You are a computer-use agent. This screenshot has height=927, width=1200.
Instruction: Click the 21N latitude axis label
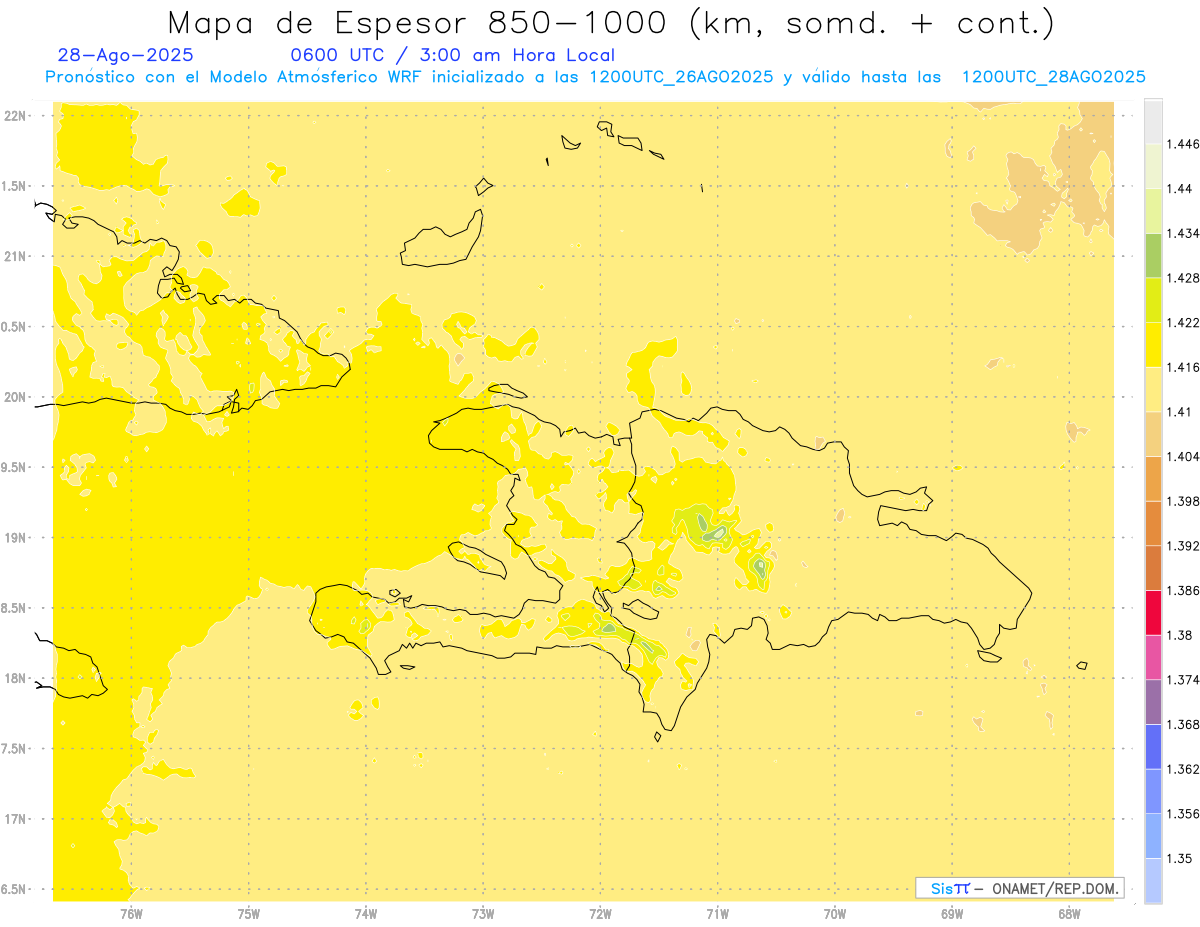click(x=15, y=257)
